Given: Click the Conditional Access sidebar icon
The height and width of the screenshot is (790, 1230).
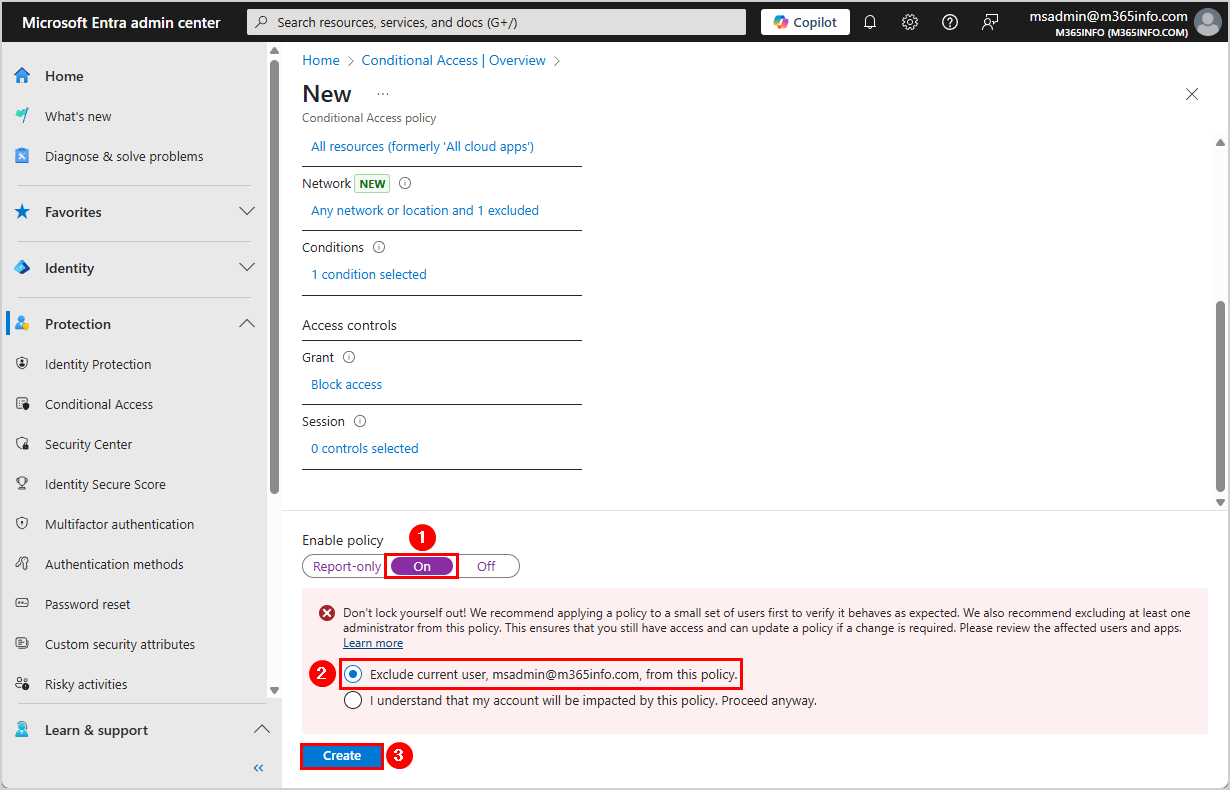Looking at the screenshot, I should point(22,404).
